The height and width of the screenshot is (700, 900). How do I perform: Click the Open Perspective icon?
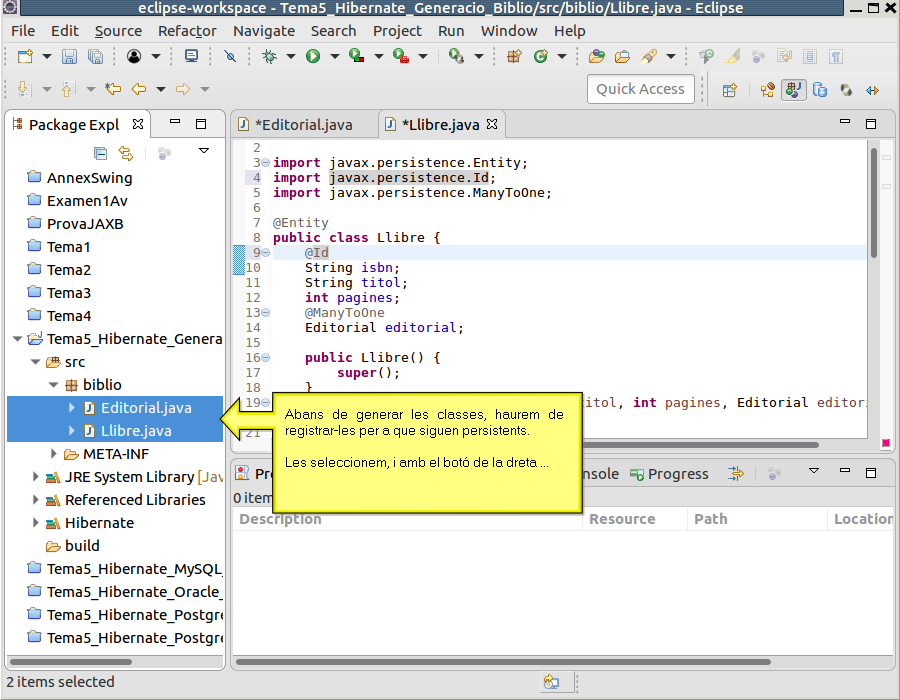click(729, 89)
